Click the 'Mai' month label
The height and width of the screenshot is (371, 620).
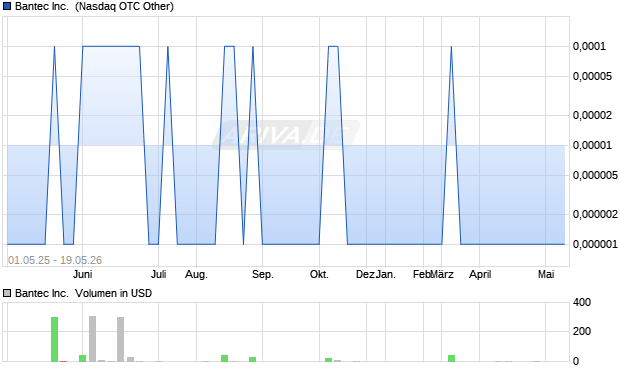coord(546,274)
